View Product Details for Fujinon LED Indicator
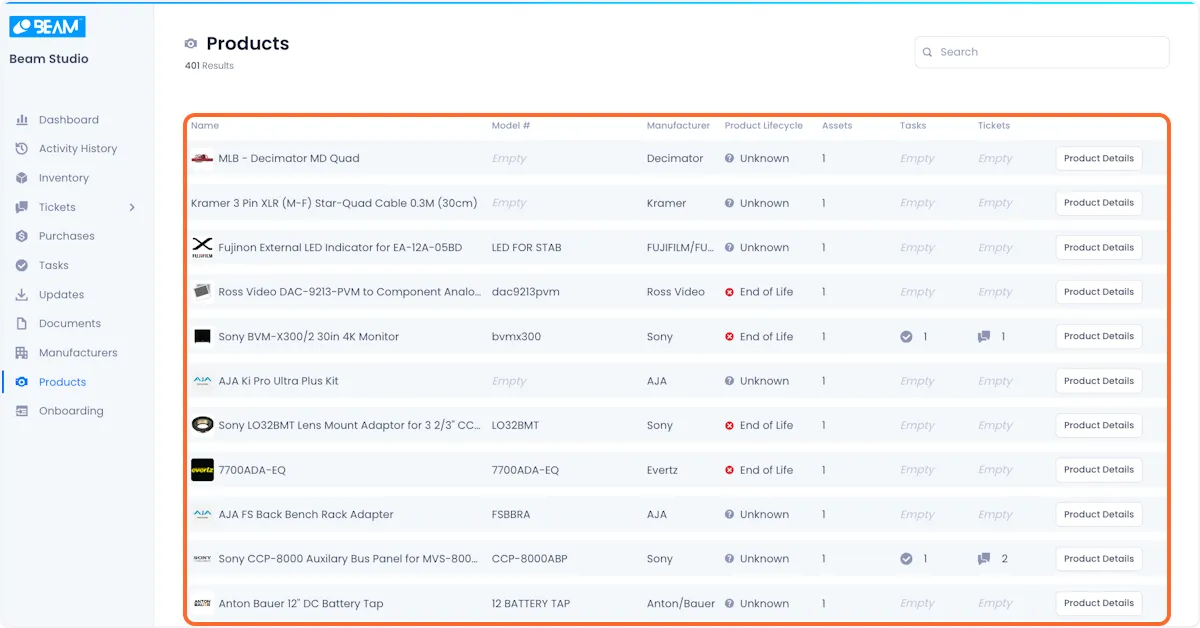Viewport: 1200px width, 628px height. click(1099, 247)
